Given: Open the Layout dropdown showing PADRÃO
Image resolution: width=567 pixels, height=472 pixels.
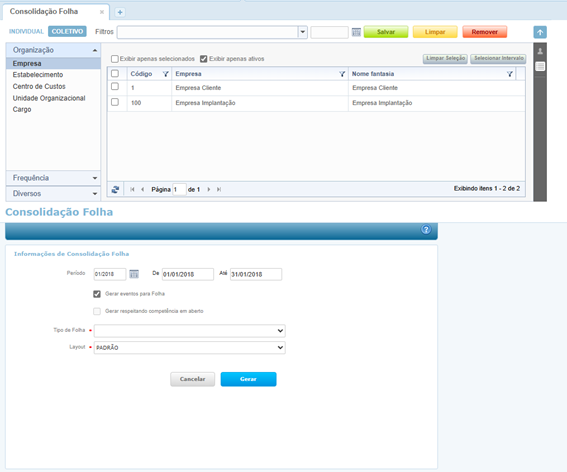Looking at the screenshot, I should tap(189, 348).
